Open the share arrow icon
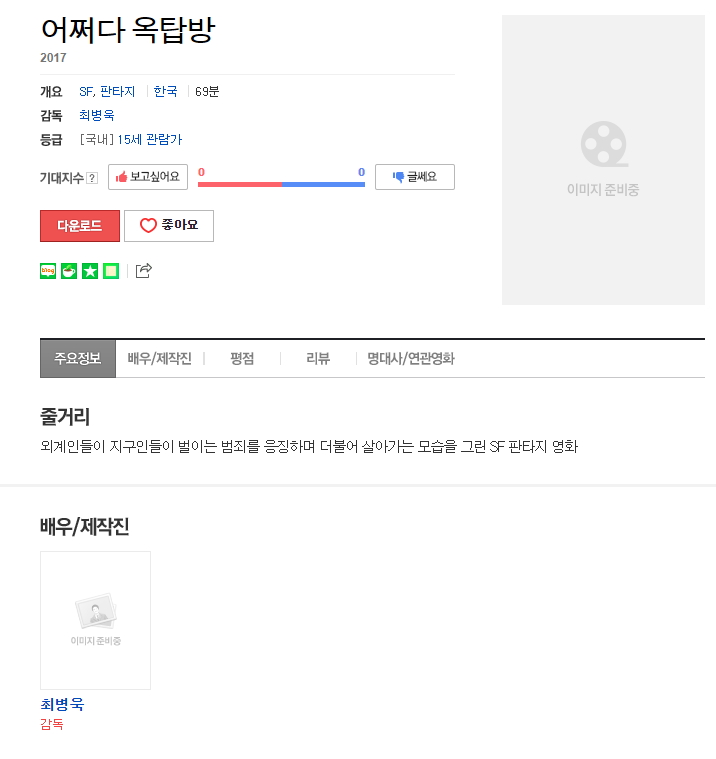This screenshot has width=716, height=759. point(143,271)
